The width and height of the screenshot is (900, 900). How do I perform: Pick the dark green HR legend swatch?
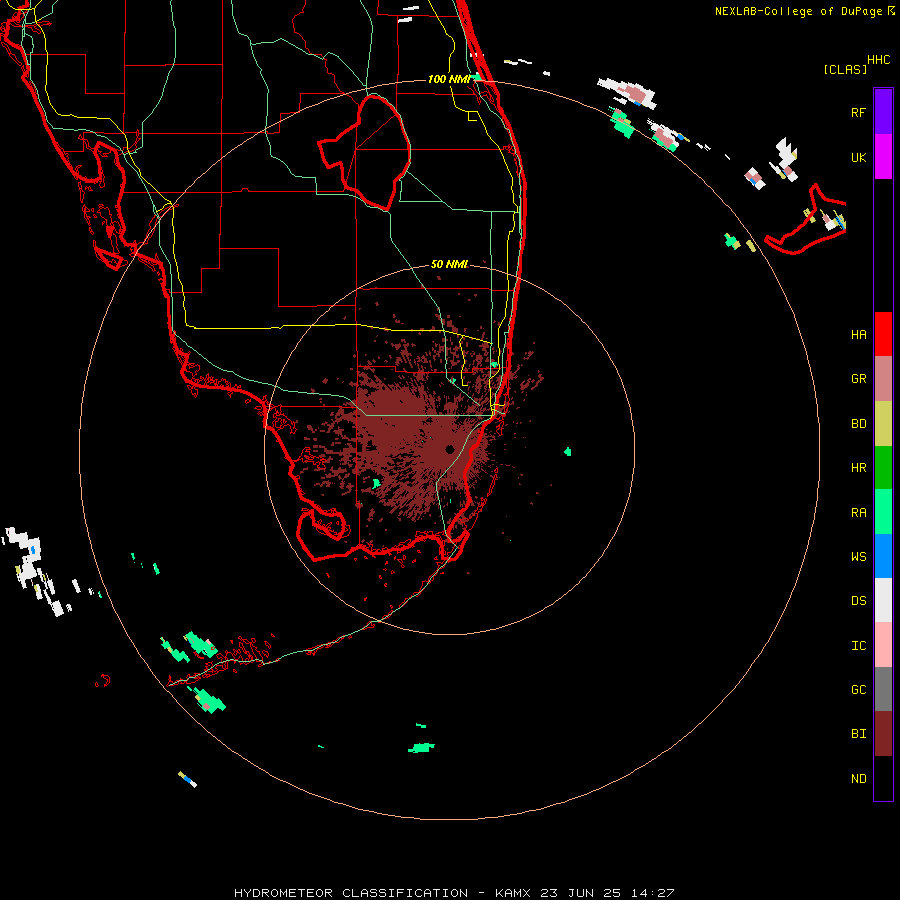883,468
